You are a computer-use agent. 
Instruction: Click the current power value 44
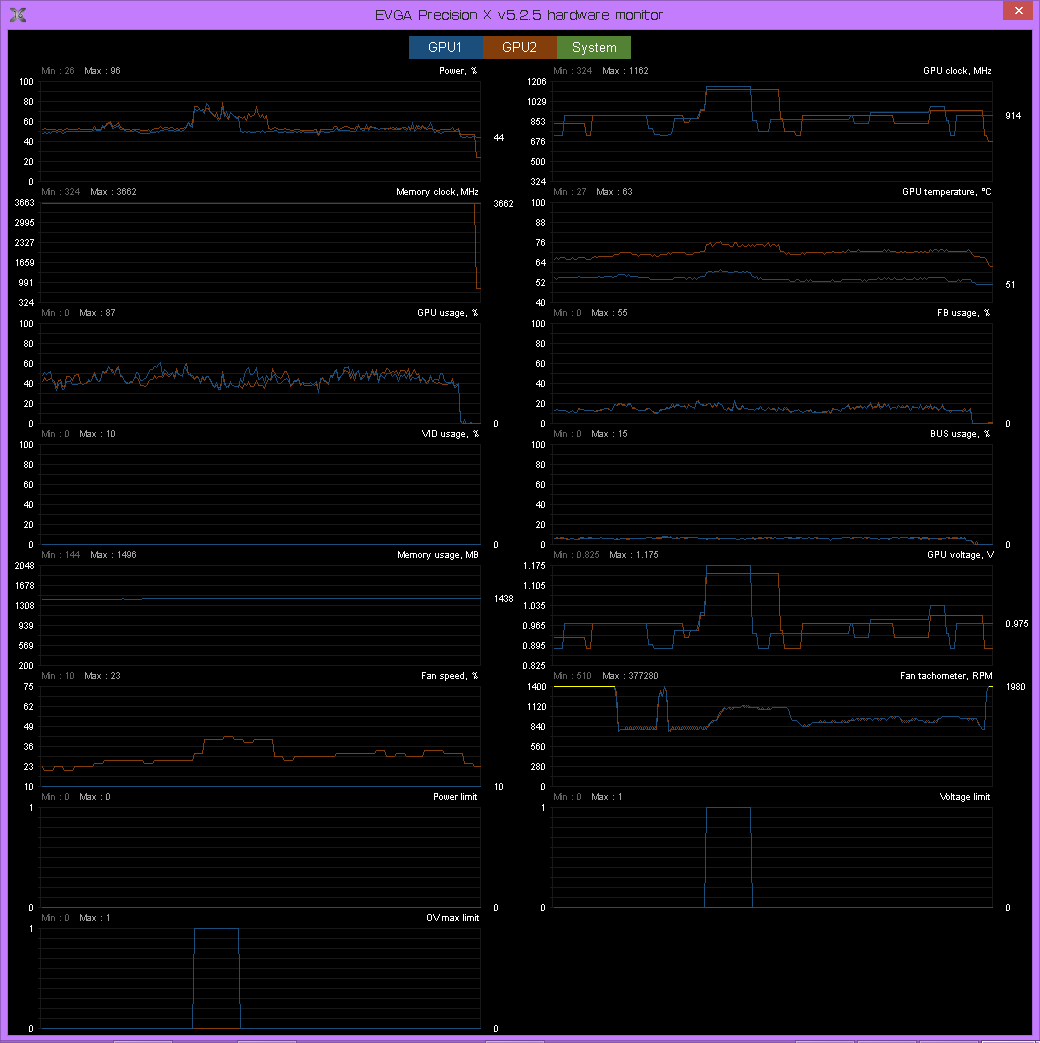(498, 138)
